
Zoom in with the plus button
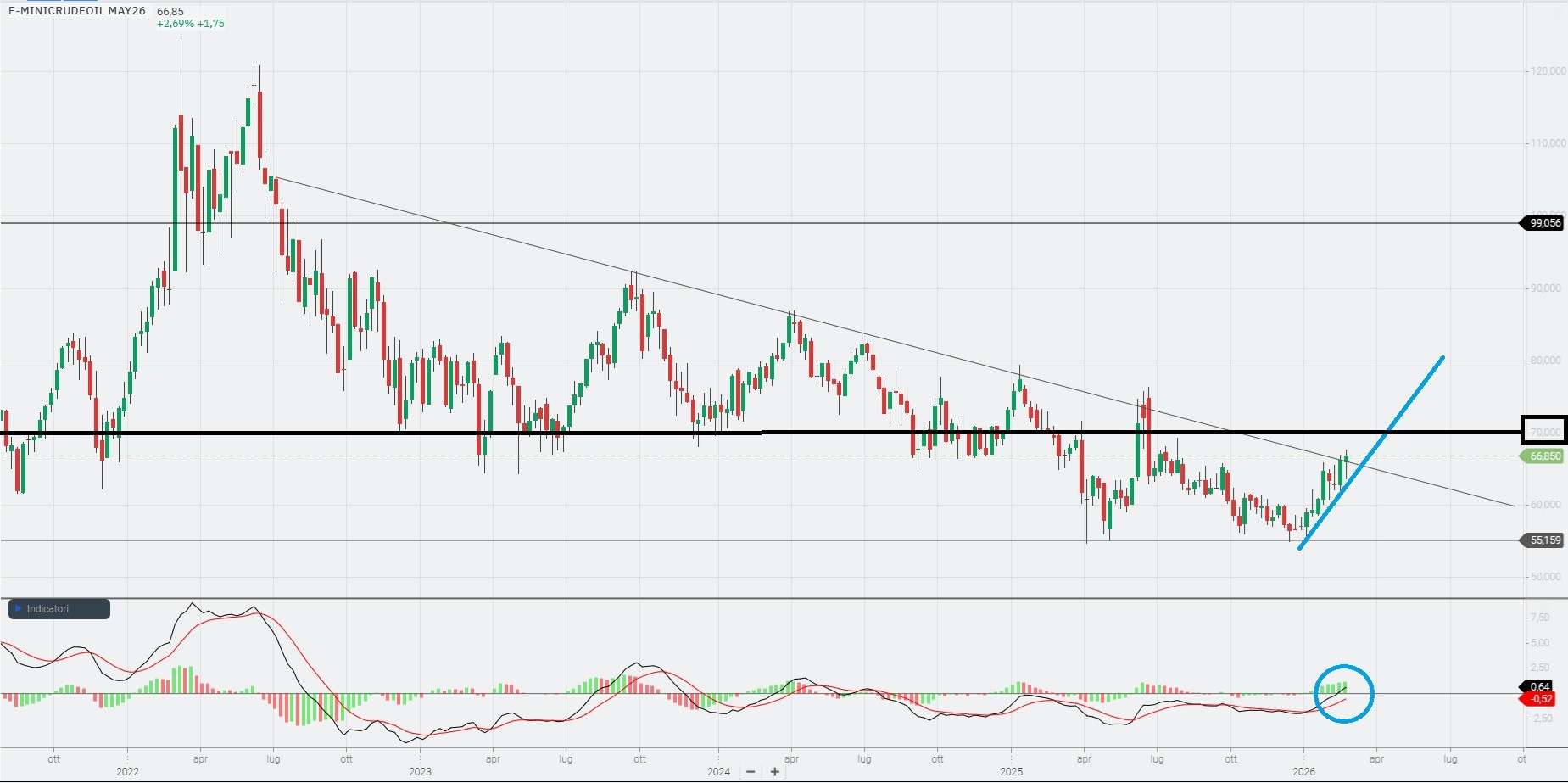coord(774,772)
